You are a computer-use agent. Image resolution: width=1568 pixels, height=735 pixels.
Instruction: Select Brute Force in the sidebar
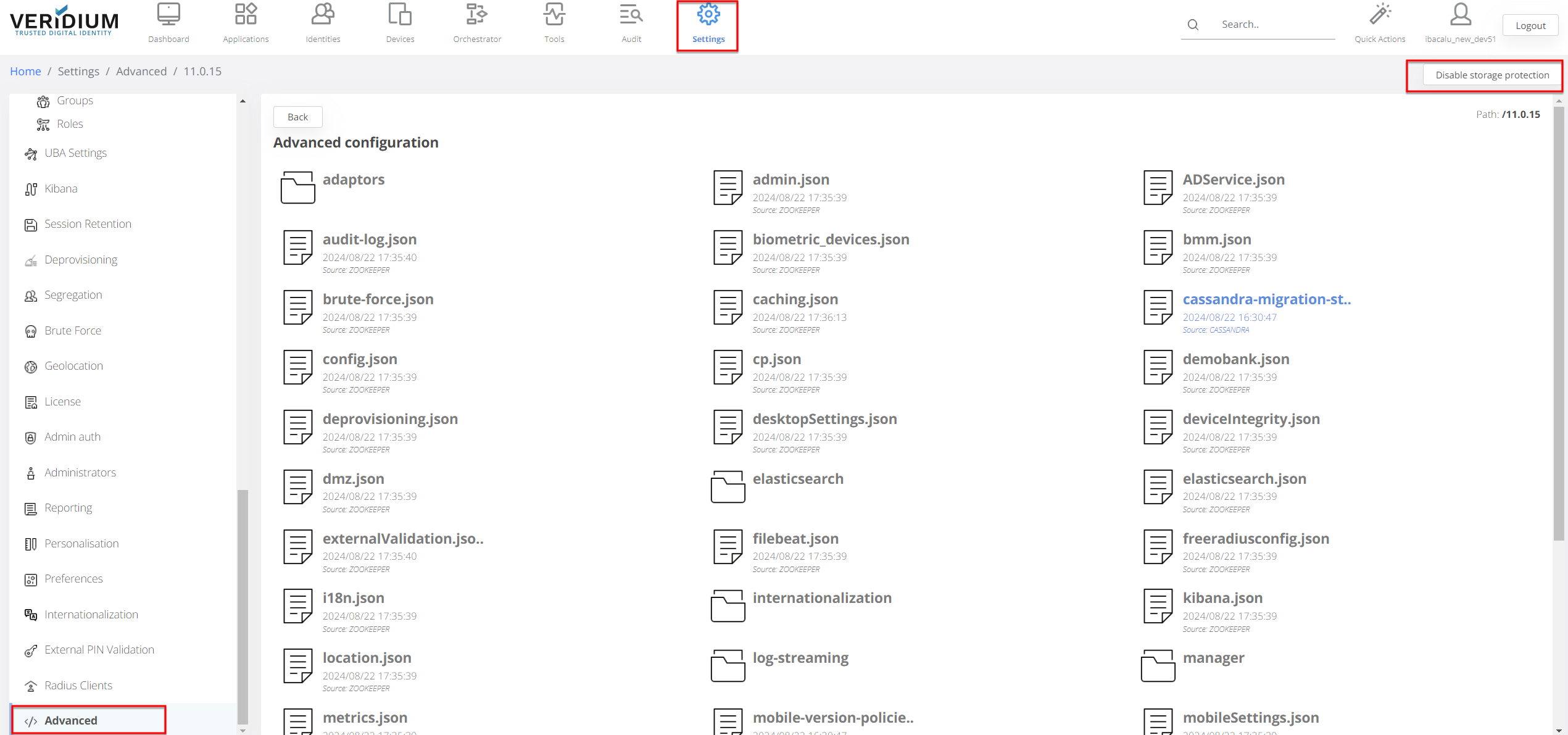[x=73, y=331]
